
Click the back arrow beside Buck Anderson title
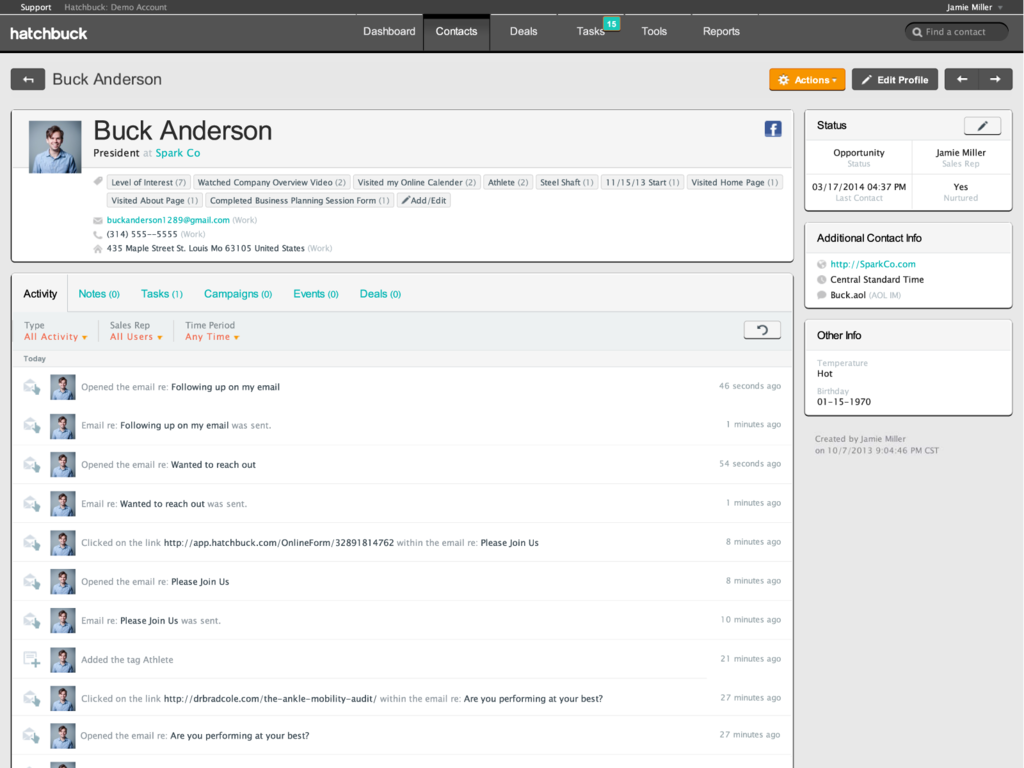click(x=27, y=79)
